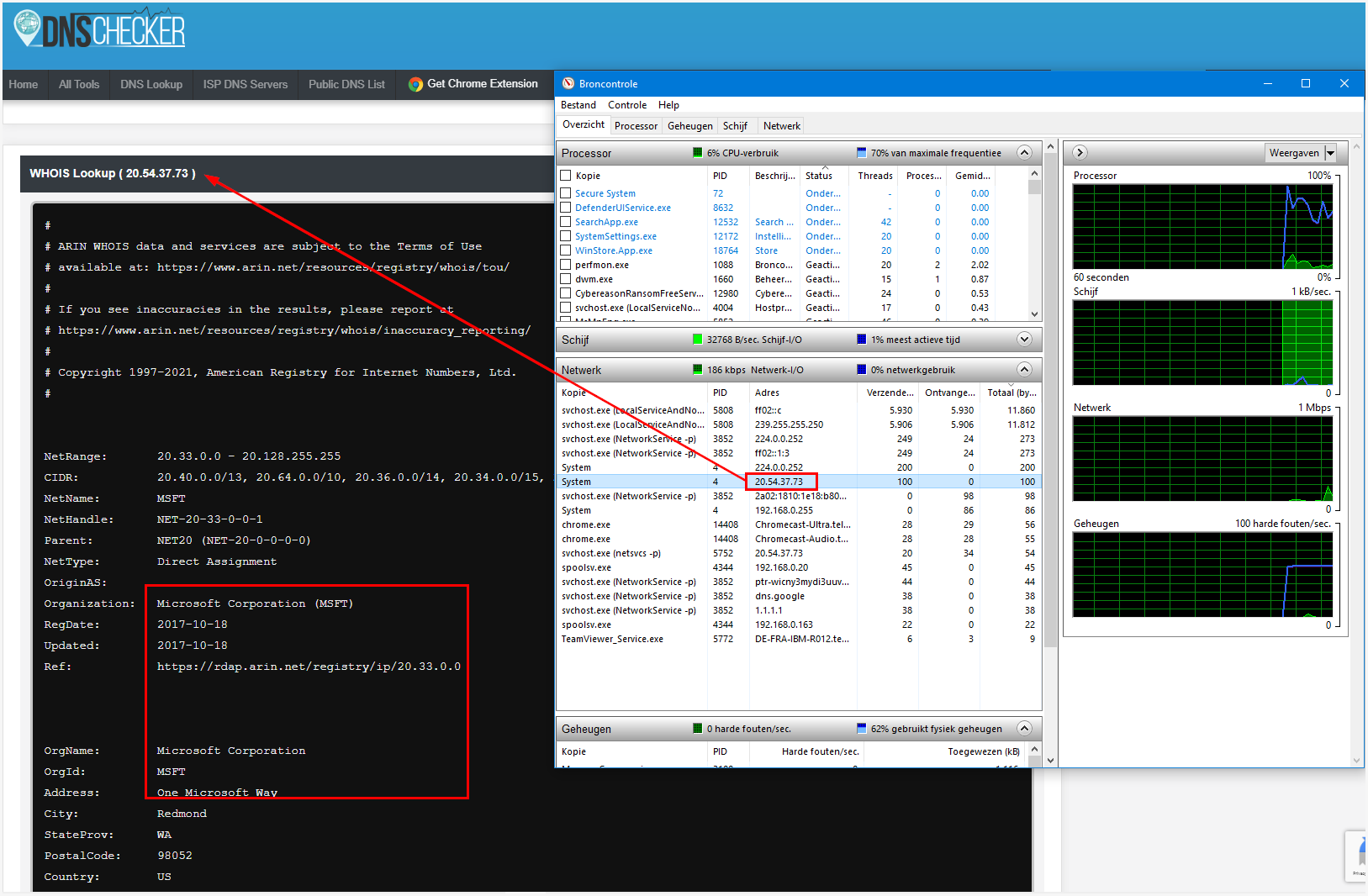
Task: Tick the SearchApp.exe checkbox
Action: click(566, 222)
